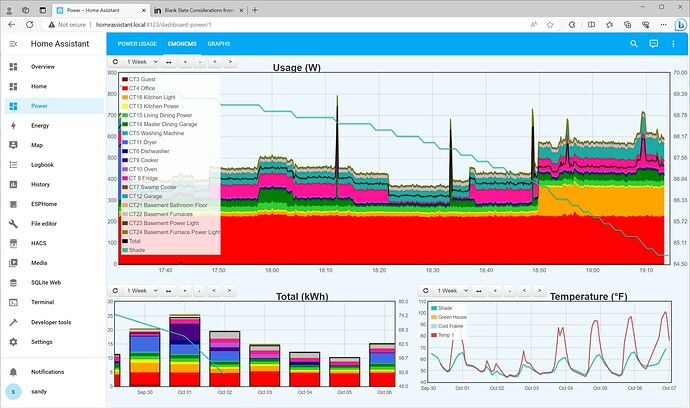690x408 pixels.
Task: Open the Assist chat icon
Action: [x=653, y=44]
